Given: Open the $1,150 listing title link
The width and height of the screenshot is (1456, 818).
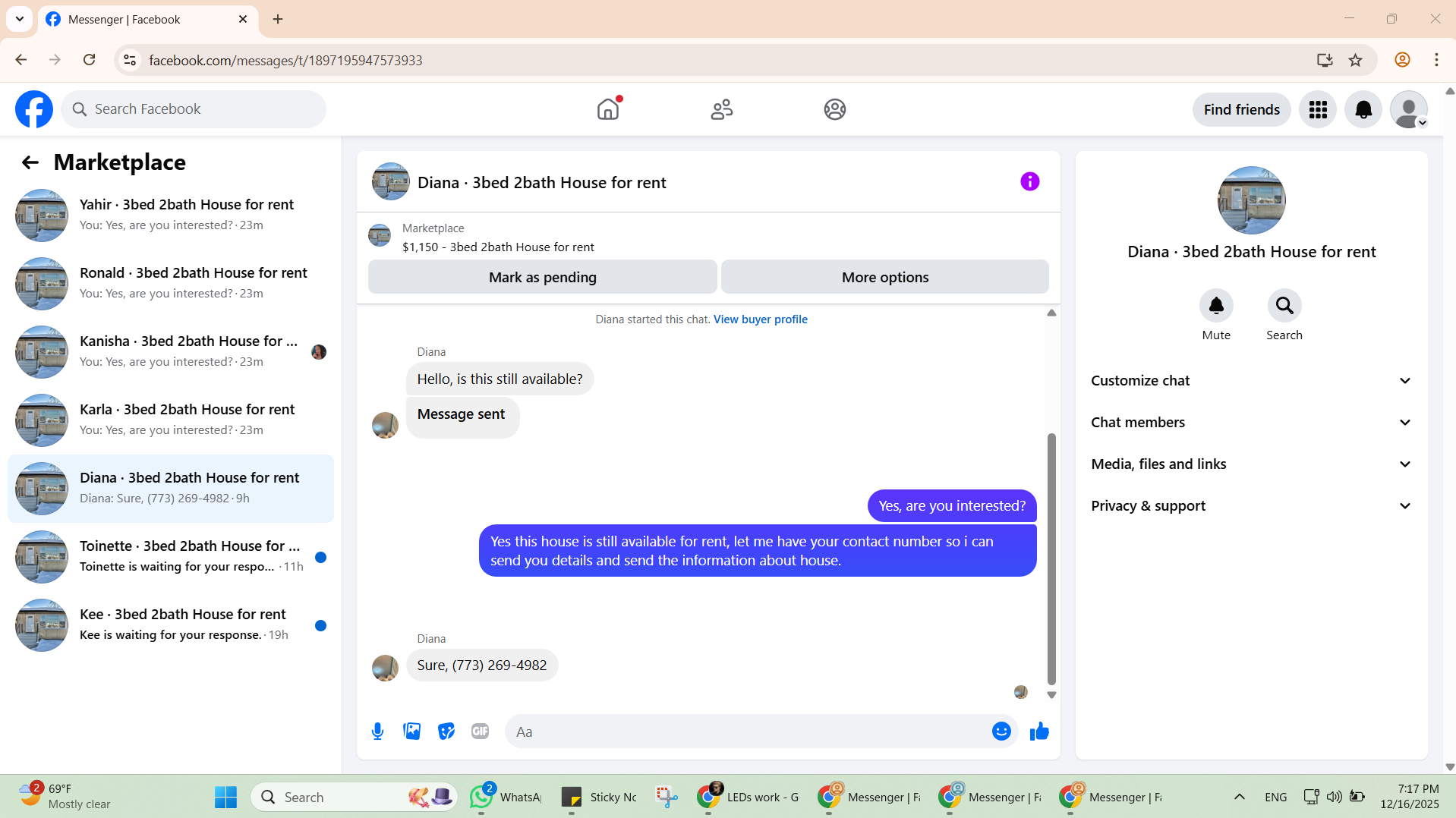Looking at the screenshot, I should 498,247.
